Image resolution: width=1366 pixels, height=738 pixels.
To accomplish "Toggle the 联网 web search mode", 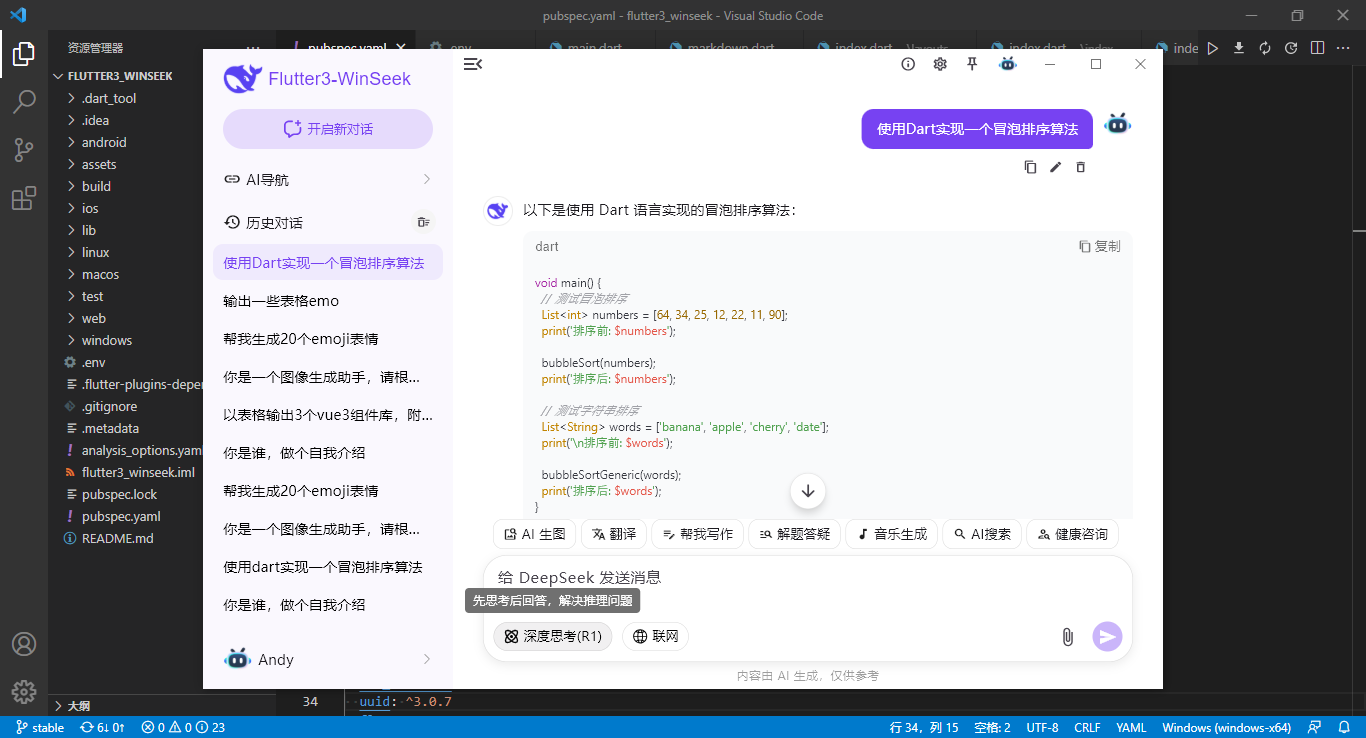I will 655,636.
